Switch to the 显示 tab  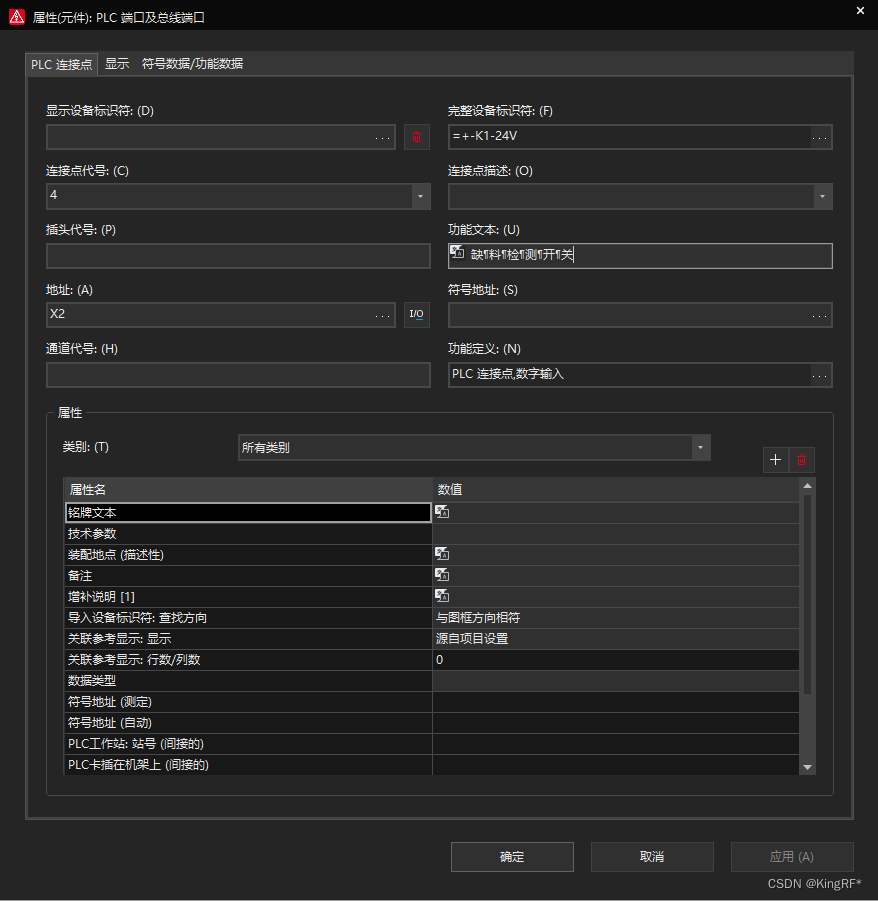(117, 64)
